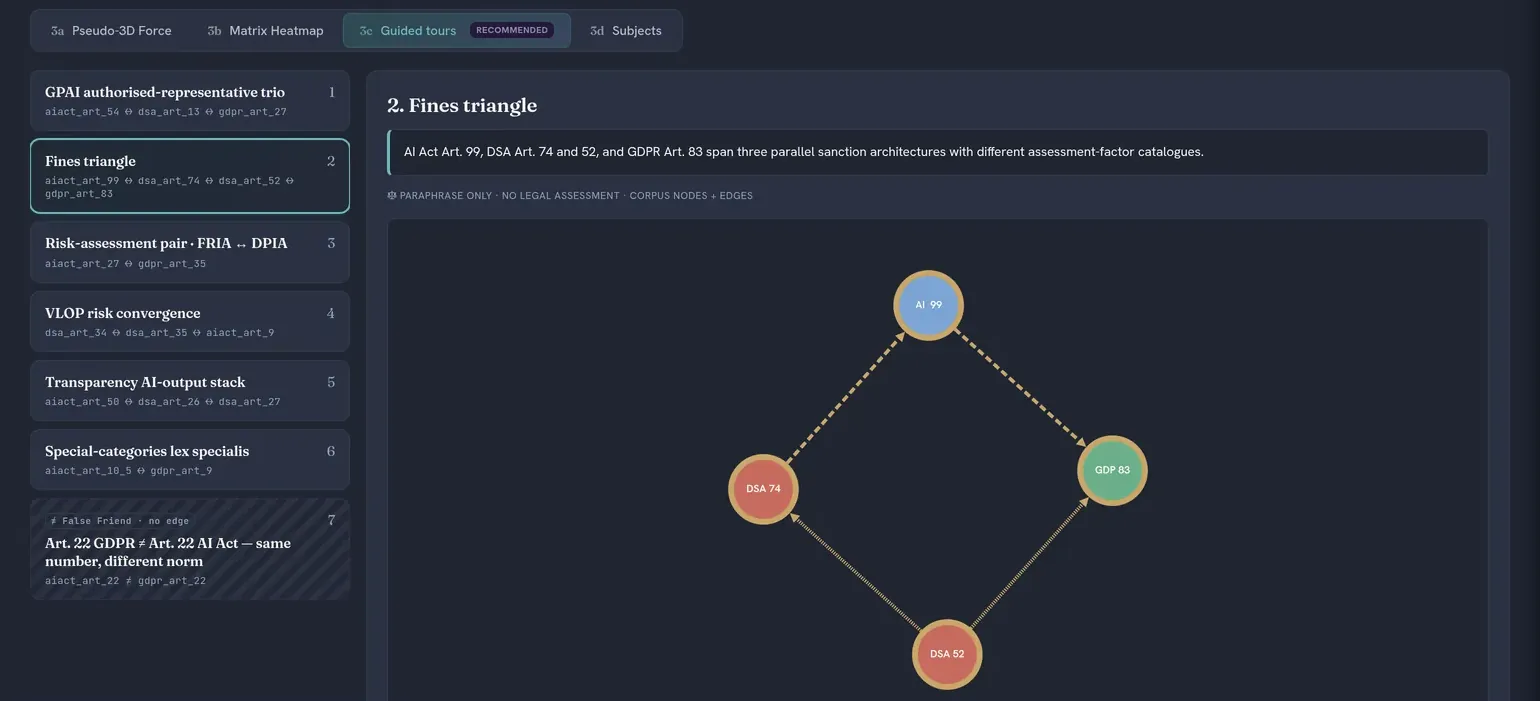The width and height of the screenshot is (1540, 701).
Task: Open the Matrix Heatmap tab
Action: click(x=265, y=30)
